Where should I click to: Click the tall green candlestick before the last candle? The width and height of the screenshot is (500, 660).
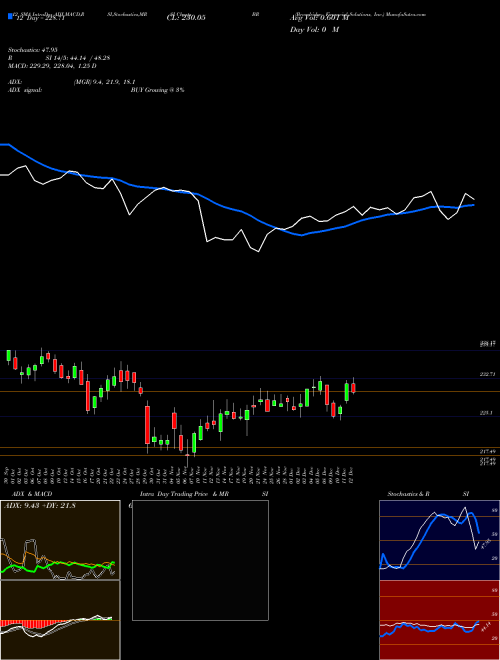[347, 392]
